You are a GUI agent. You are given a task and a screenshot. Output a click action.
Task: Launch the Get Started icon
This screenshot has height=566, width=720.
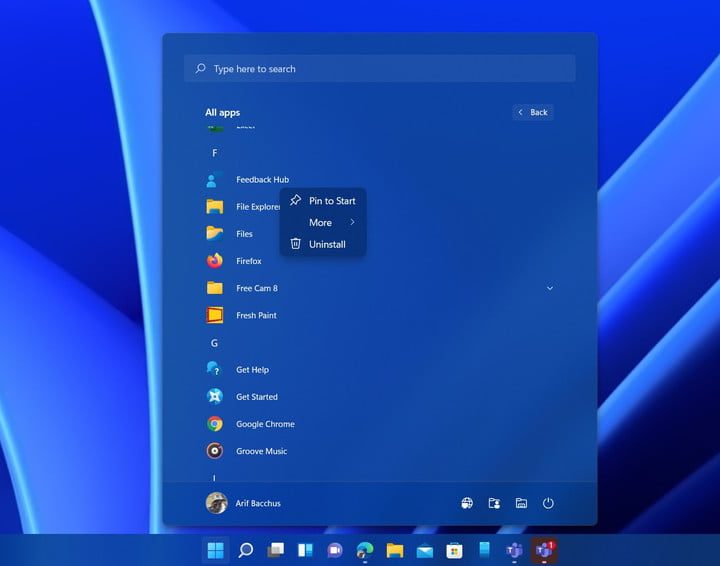click(214, 396)
